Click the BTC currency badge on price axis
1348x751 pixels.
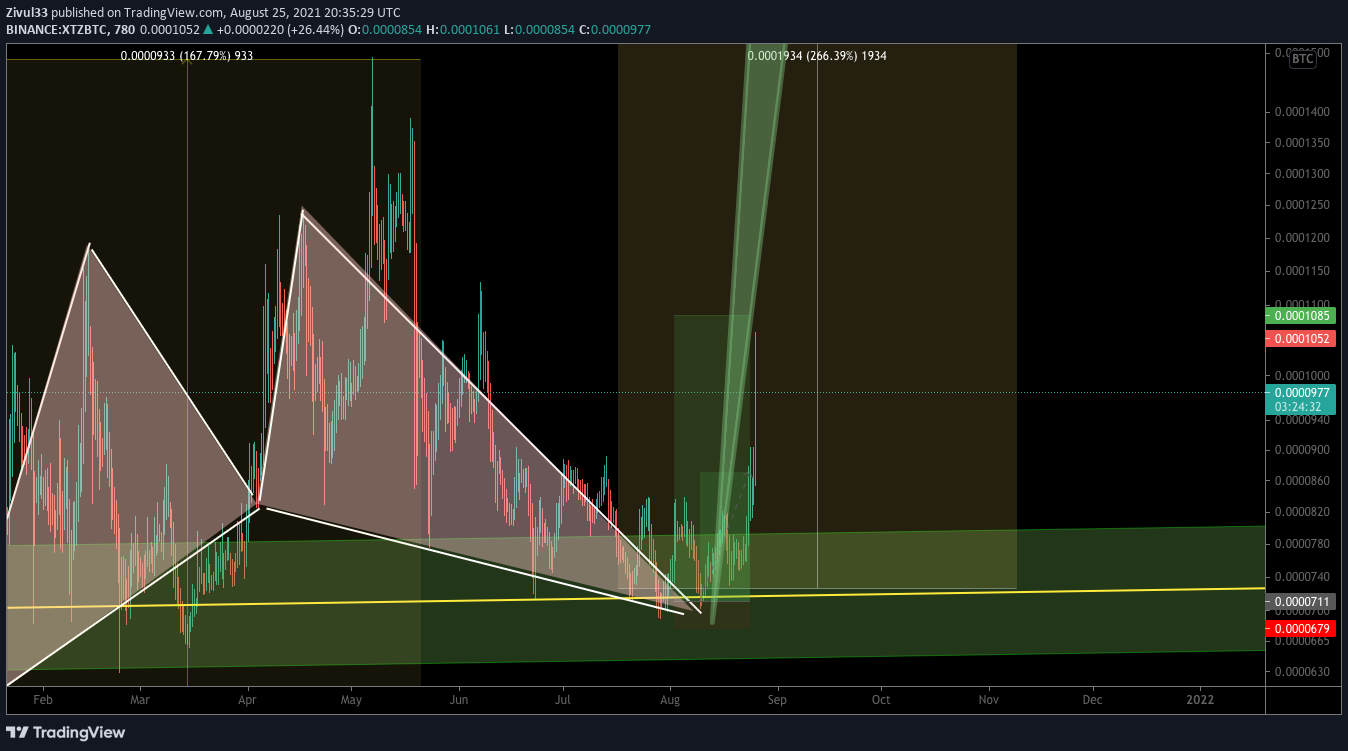click(x=1302, y=59)
